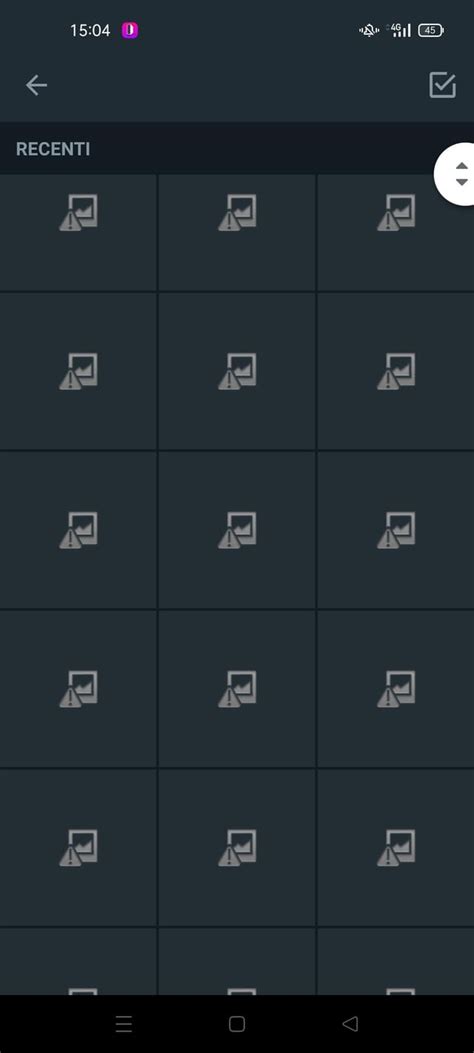
Task: Pick fourth row left image tile
Action: coord(78,688)
